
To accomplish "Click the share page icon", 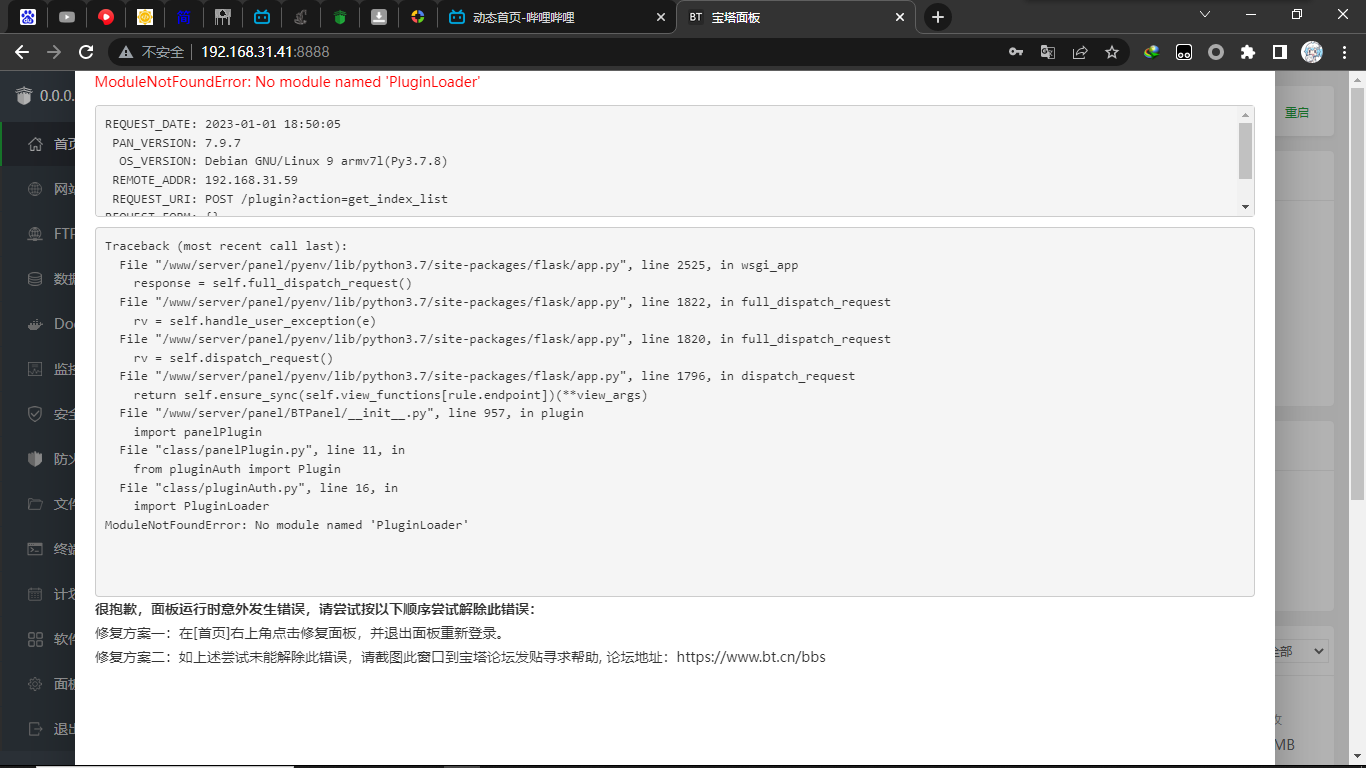I will pyautogui.click(x=1080, y=52).
